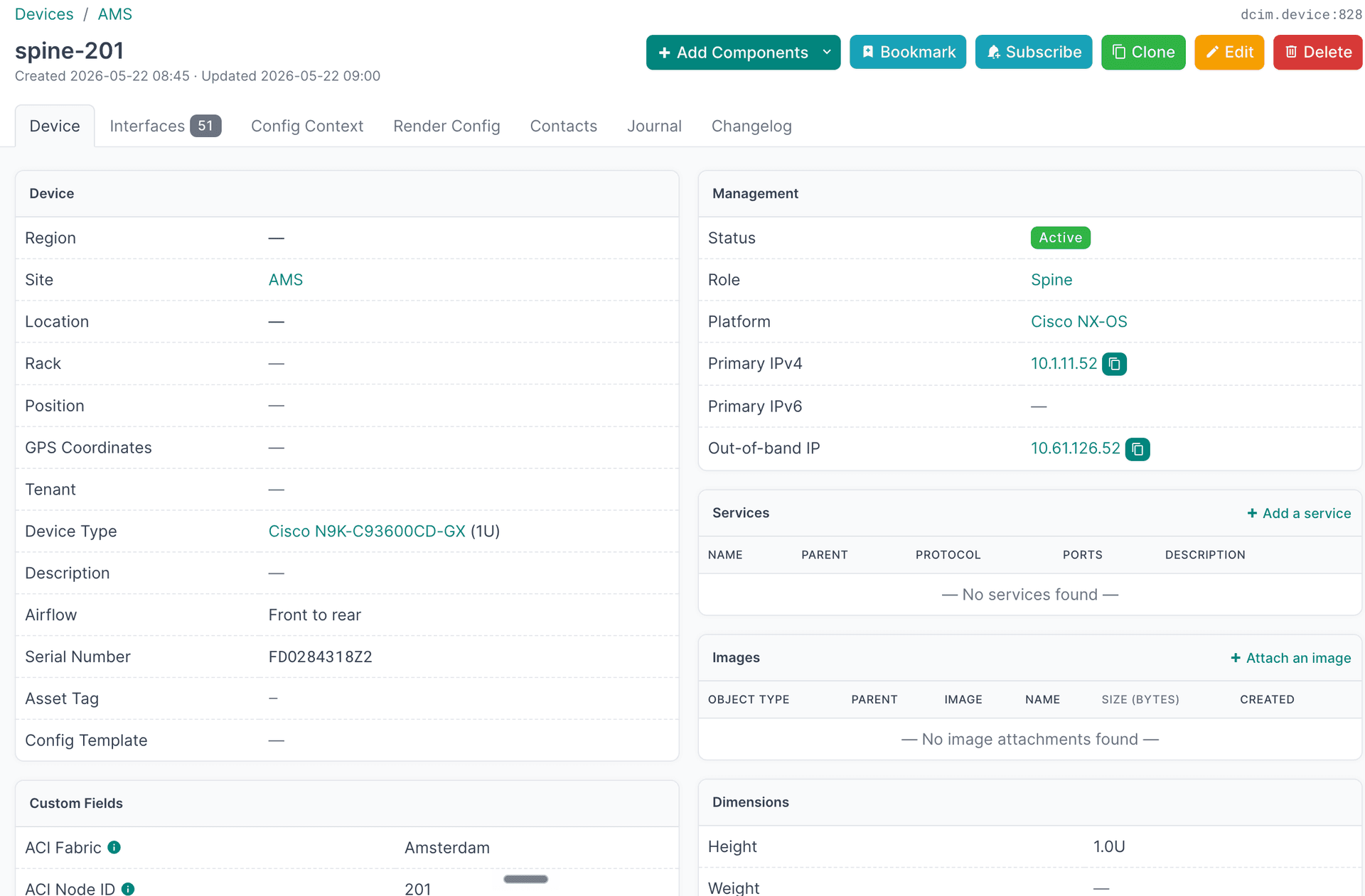Screen dimensions: 1365x896
Task: Subscribe to spine-201 notifications
Action: coord(1034,52)
